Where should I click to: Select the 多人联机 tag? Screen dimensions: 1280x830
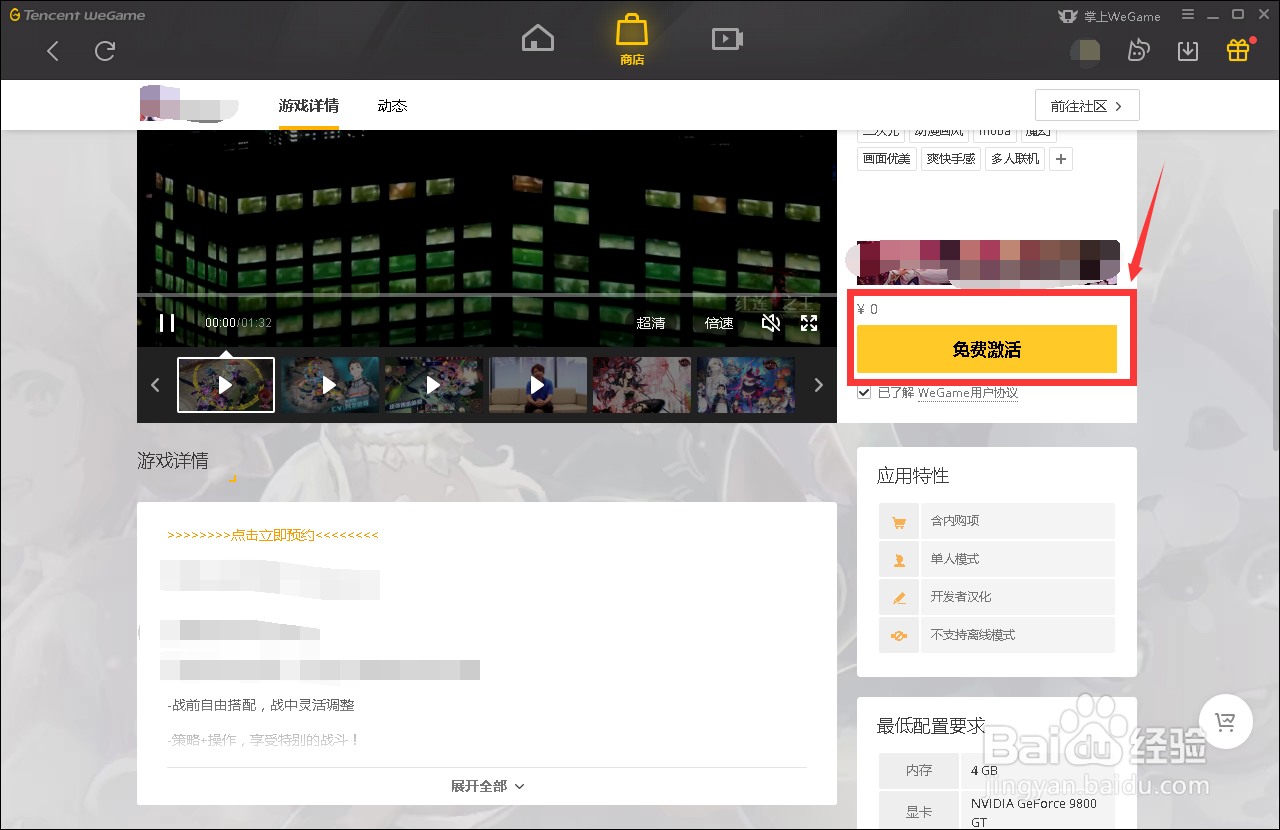[x=1015, y=159]
